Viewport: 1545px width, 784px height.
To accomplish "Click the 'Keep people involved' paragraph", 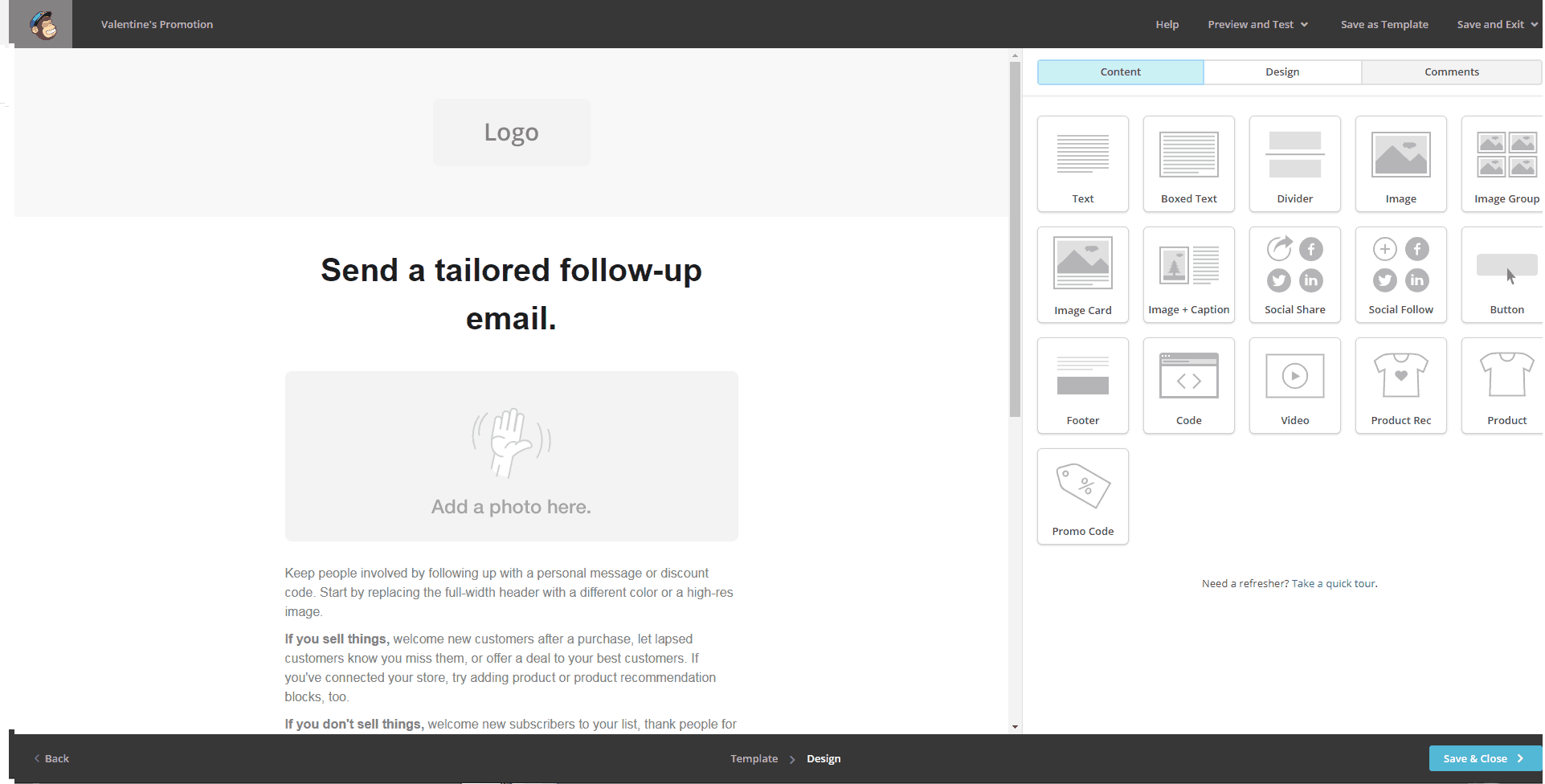I will click(x=509, y=592).
